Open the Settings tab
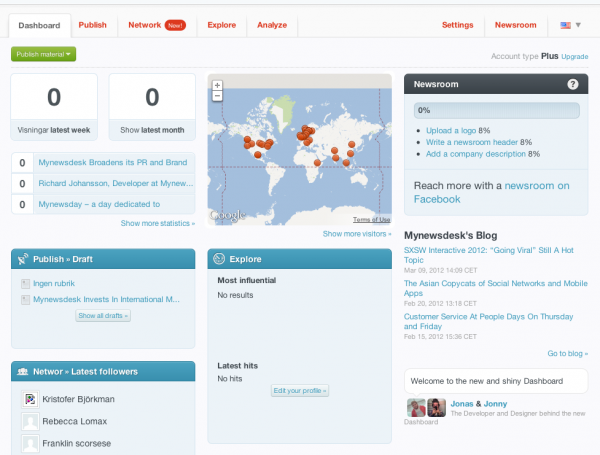 [x=458, y=25]
